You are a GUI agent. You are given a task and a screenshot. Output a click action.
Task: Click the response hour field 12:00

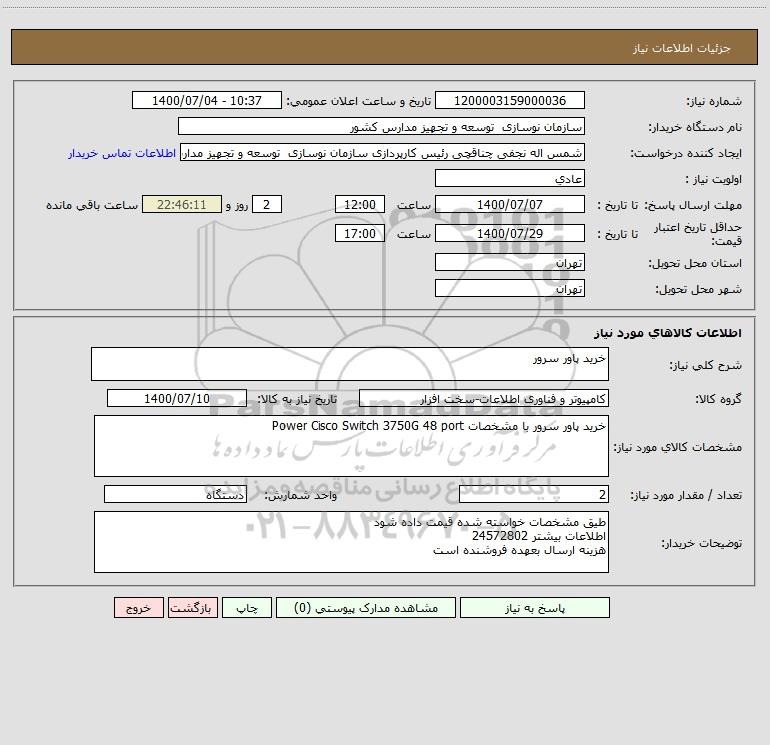359,204
